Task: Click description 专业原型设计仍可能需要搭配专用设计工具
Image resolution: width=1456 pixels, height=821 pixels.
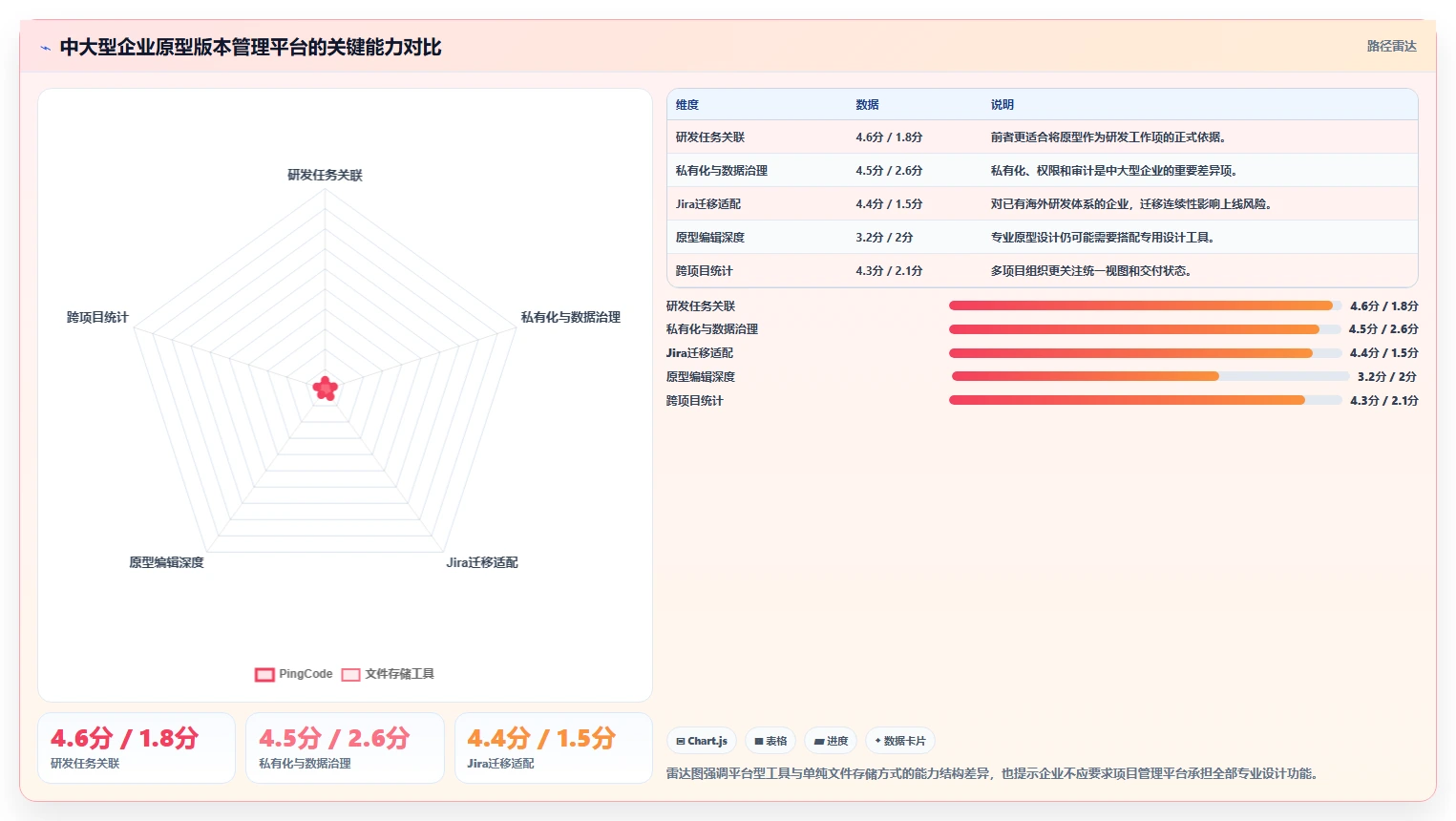Action: click(1103, 238)
